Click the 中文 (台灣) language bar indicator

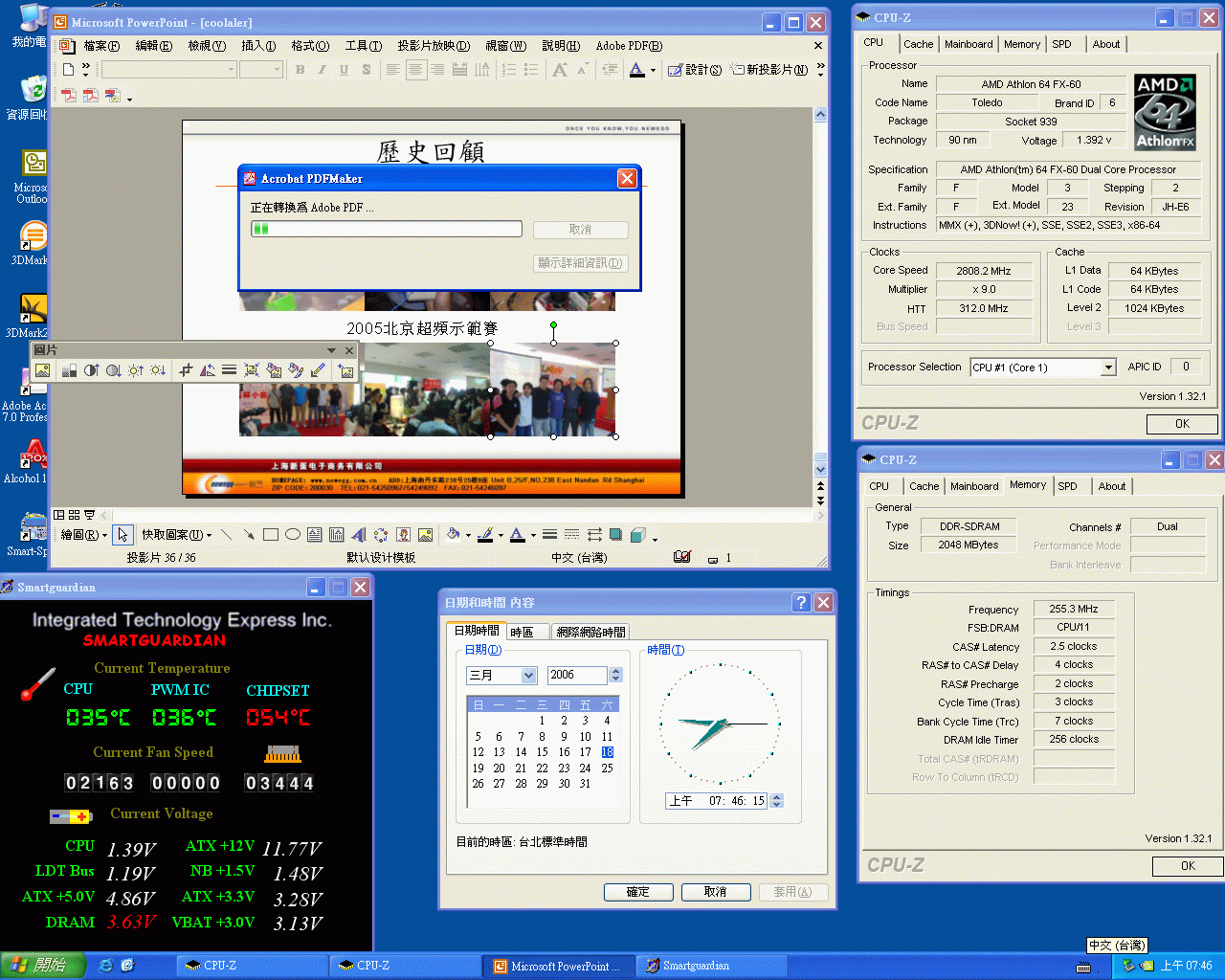[x=1117, y=946]
